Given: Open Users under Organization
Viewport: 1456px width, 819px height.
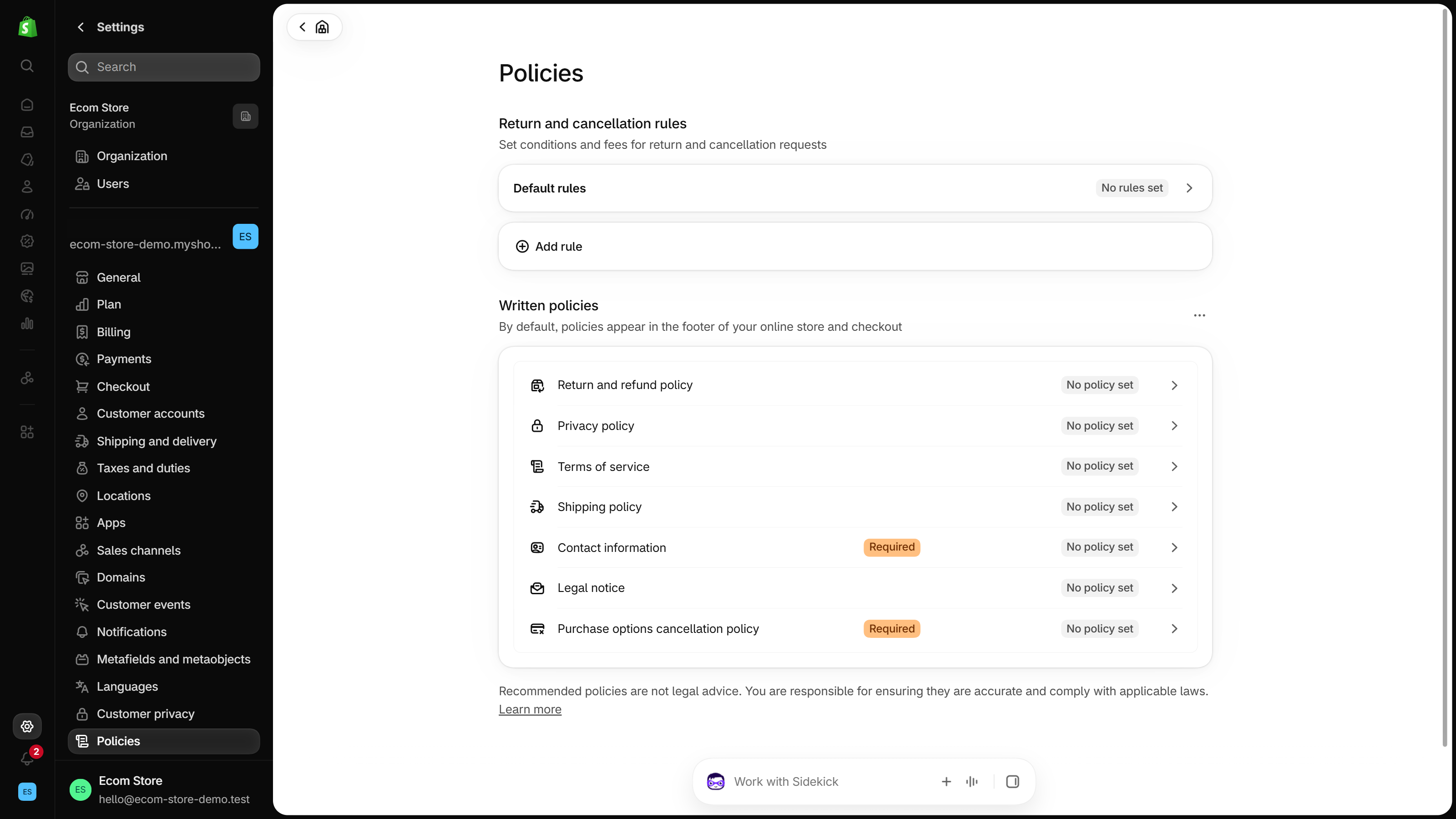Looking at the screenshot, I should point(164,184).
